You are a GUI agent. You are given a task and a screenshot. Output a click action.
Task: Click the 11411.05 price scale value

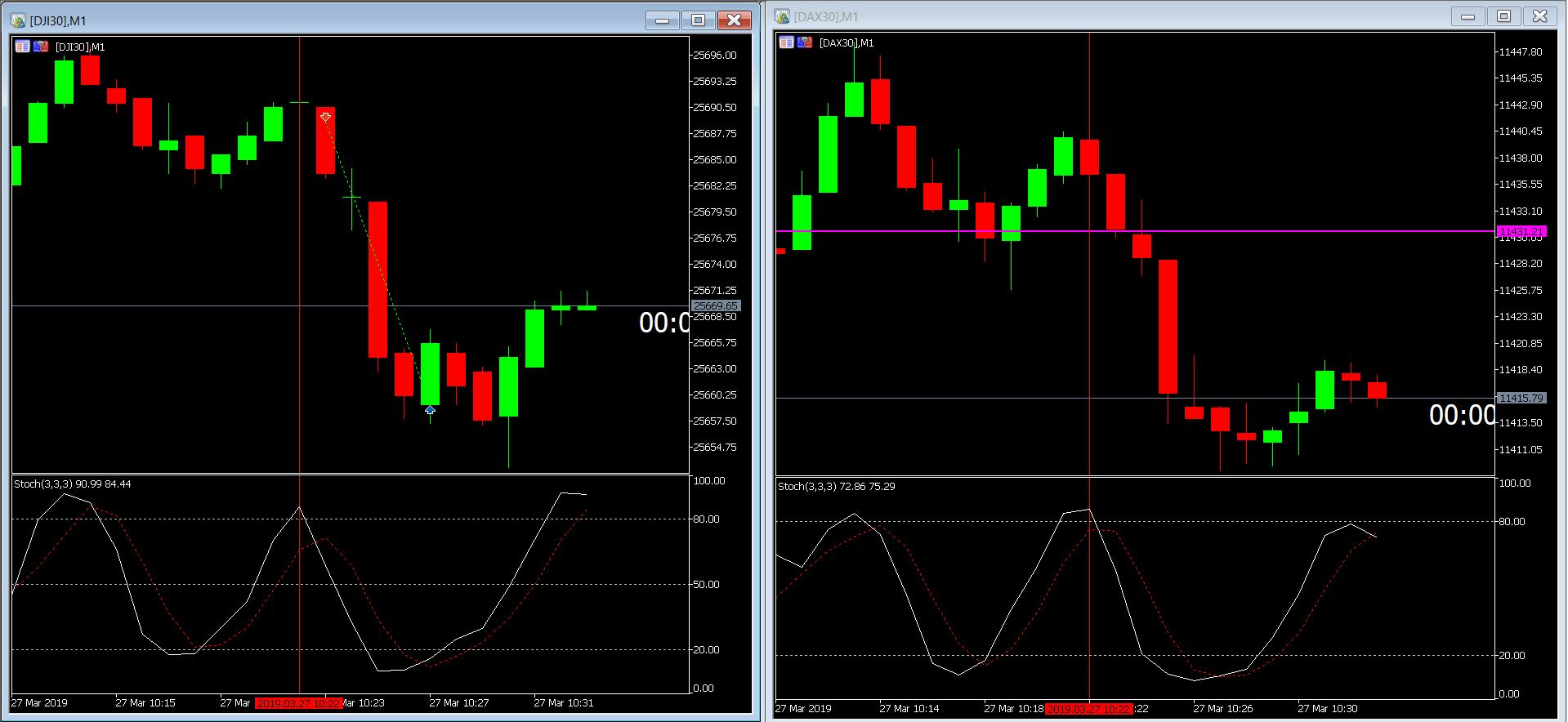click(1521, 450)
